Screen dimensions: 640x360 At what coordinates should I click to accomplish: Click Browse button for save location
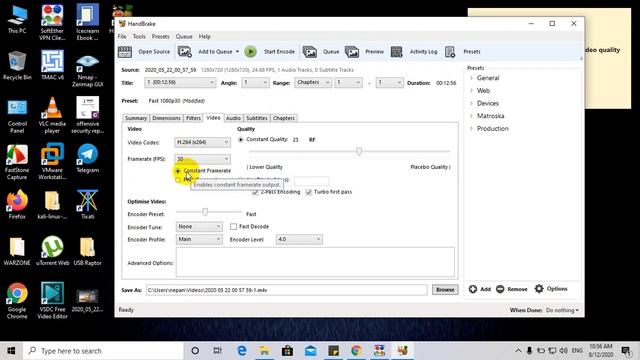(445, 290)
